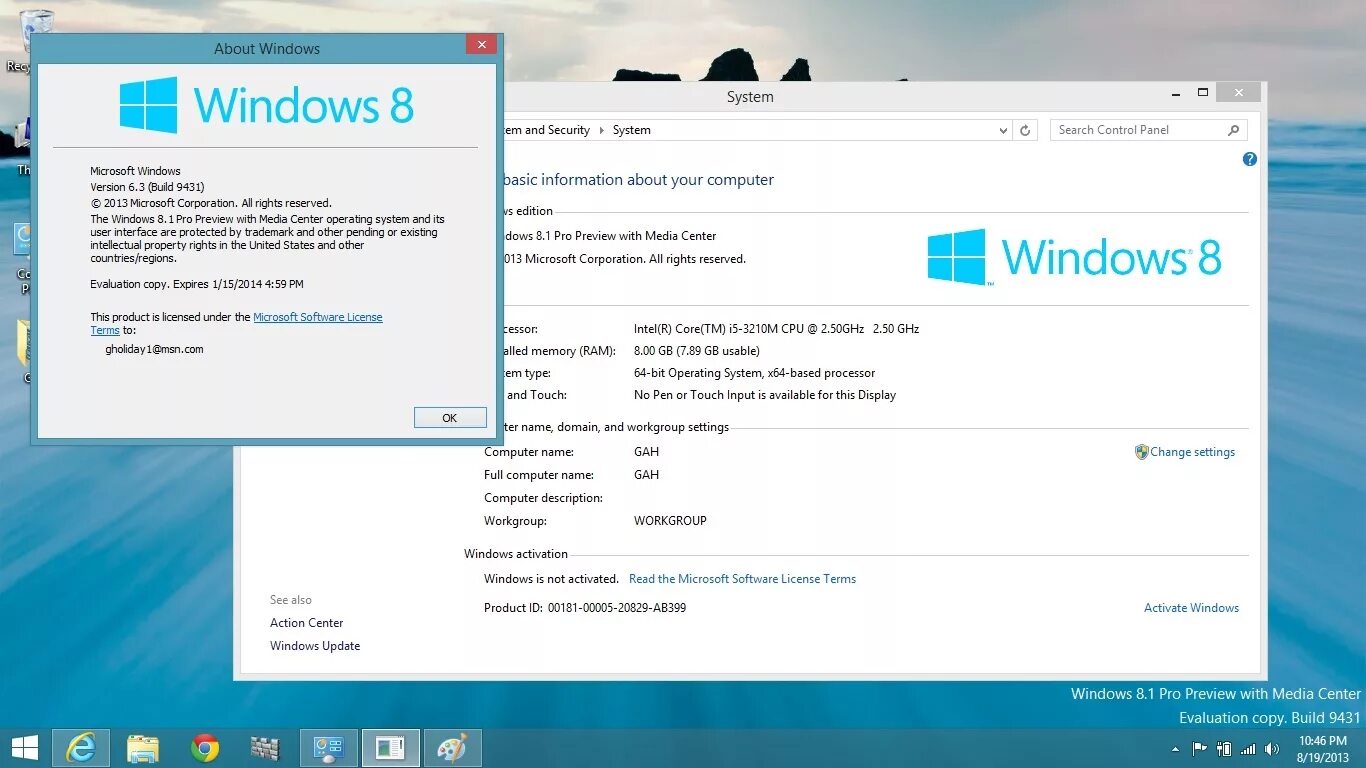Close the About Windows dialog

481,45
